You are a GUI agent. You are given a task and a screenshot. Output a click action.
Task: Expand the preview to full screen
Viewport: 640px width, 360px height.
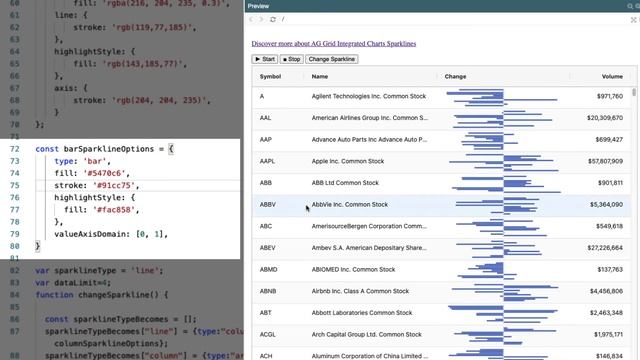633,20
